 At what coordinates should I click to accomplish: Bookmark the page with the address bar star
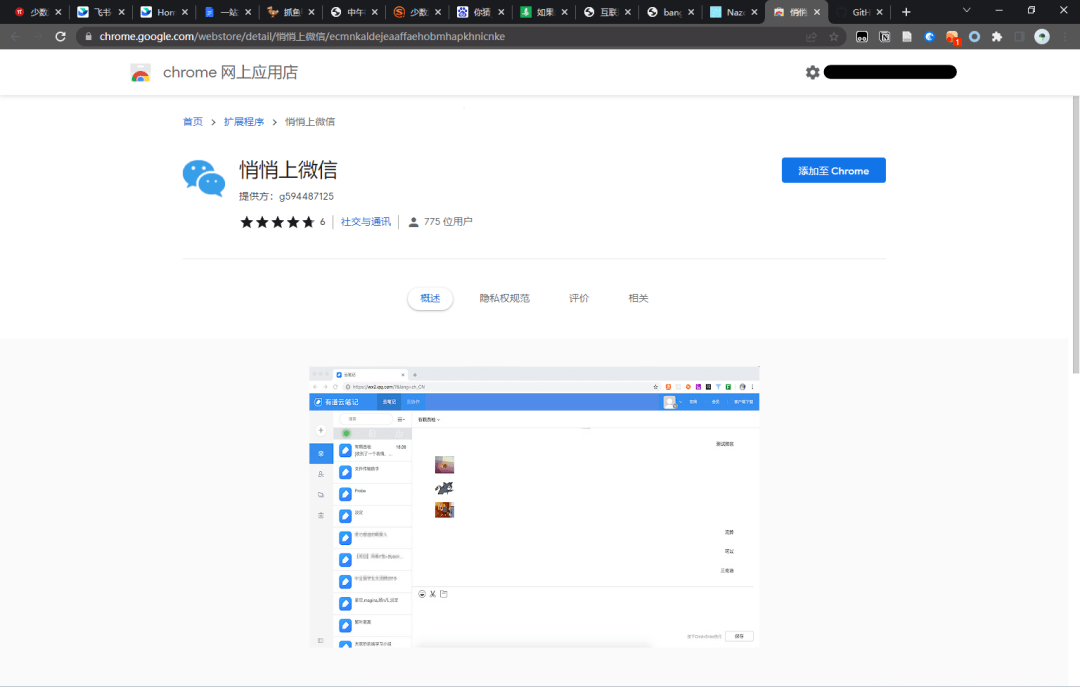pos(834,35)
